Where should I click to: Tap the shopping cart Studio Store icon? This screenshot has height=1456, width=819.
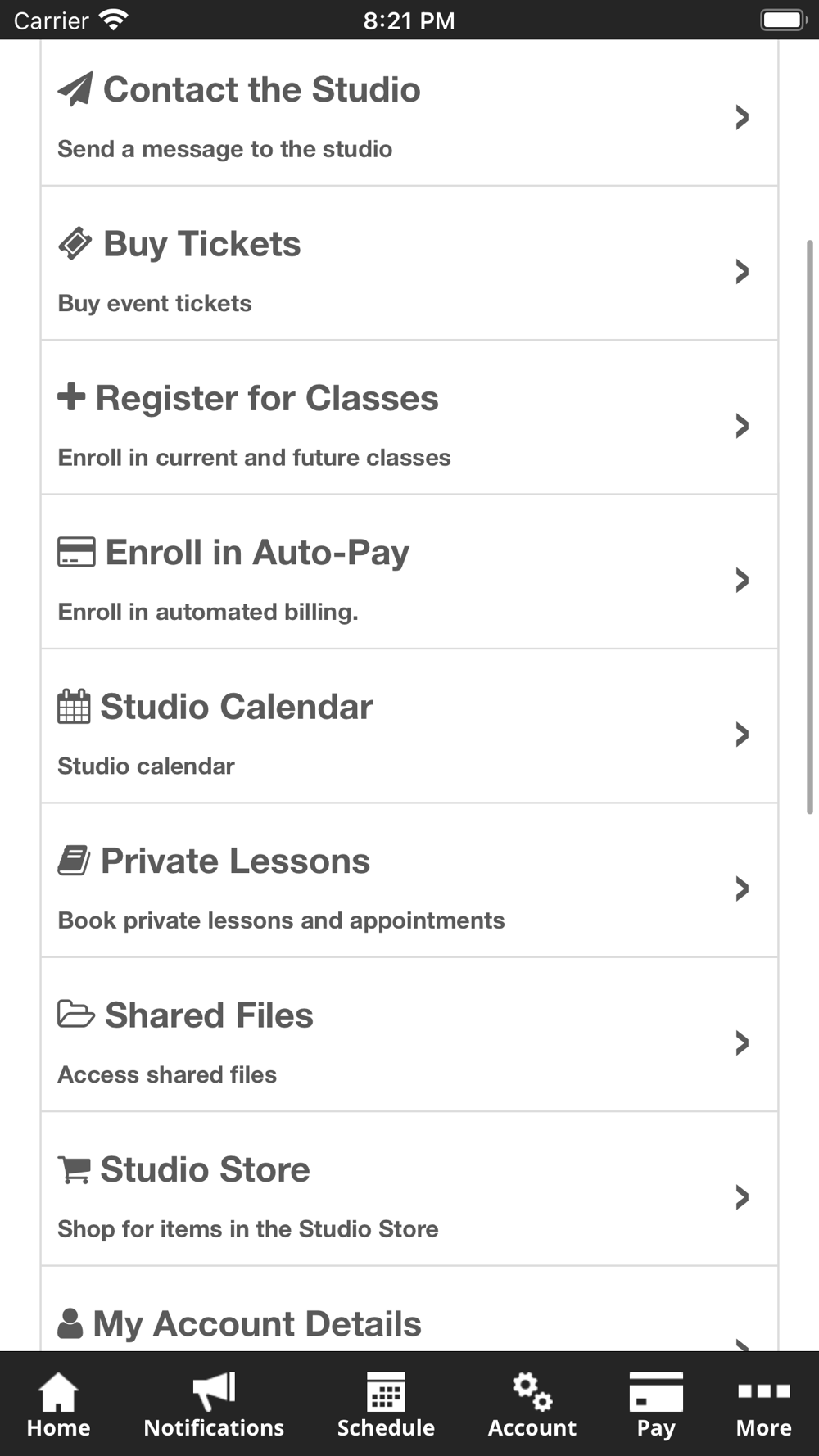pyautogui.click(x=74, y=1169)
